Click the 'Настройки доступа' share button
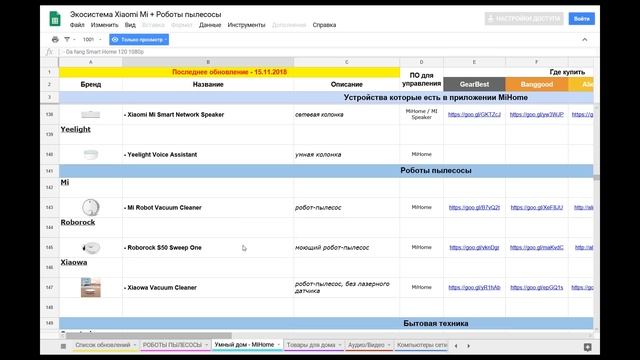 point(524,18)
